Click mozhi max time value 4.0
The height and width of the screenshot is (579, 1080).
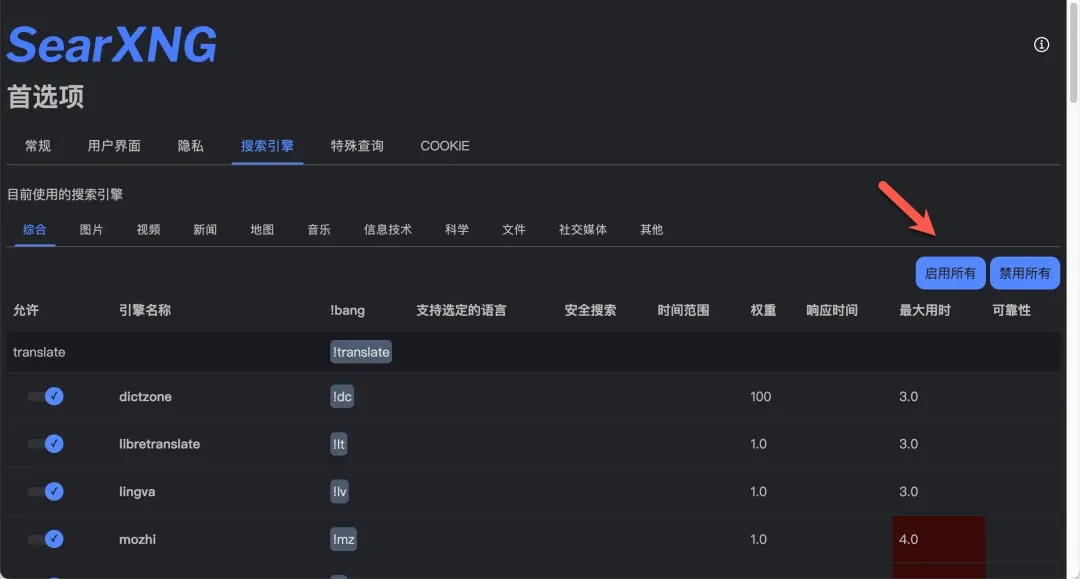point(908,539)
